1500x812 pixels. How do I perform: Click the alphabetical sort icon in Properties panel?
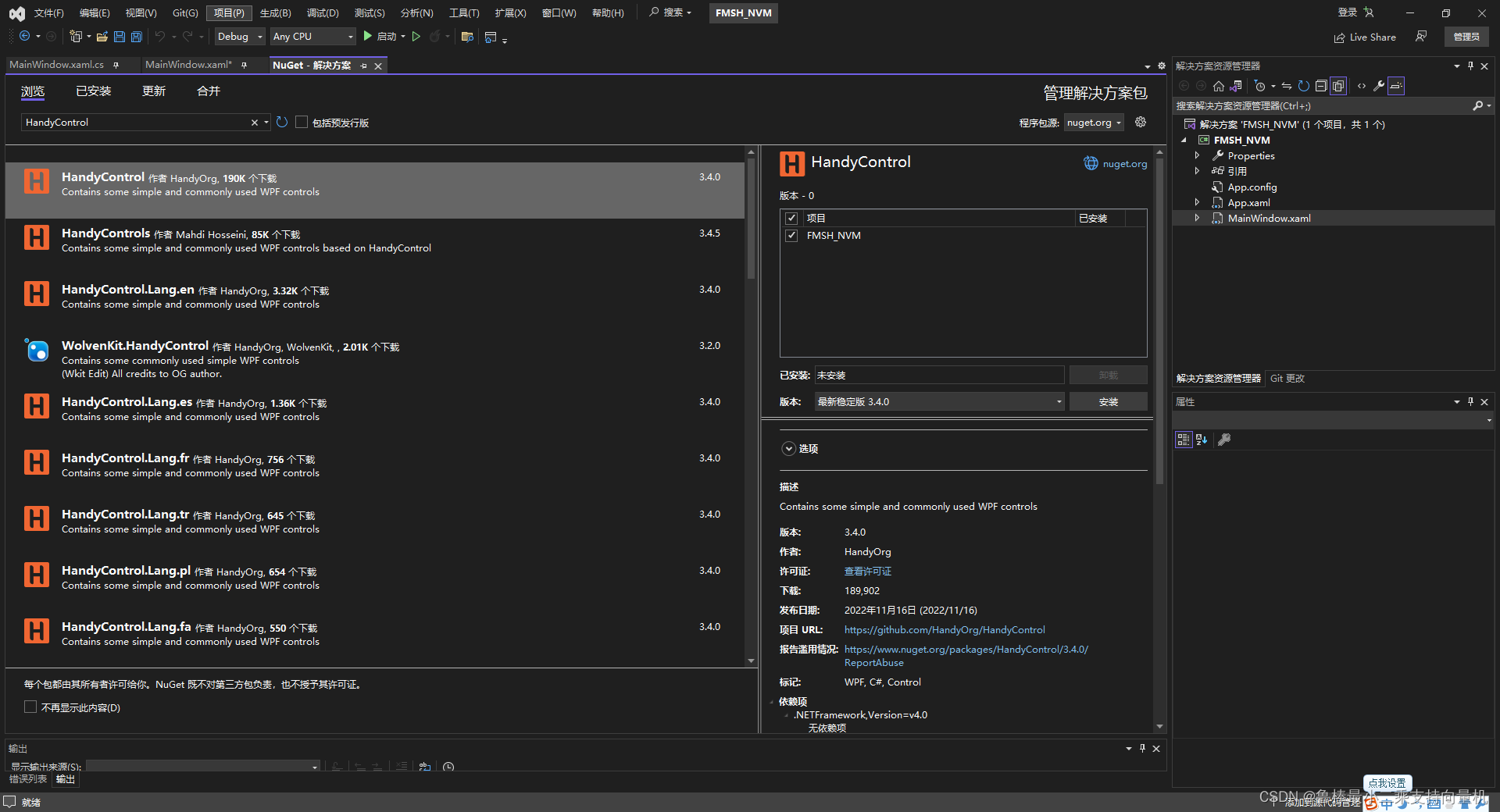click(1202, 440)
